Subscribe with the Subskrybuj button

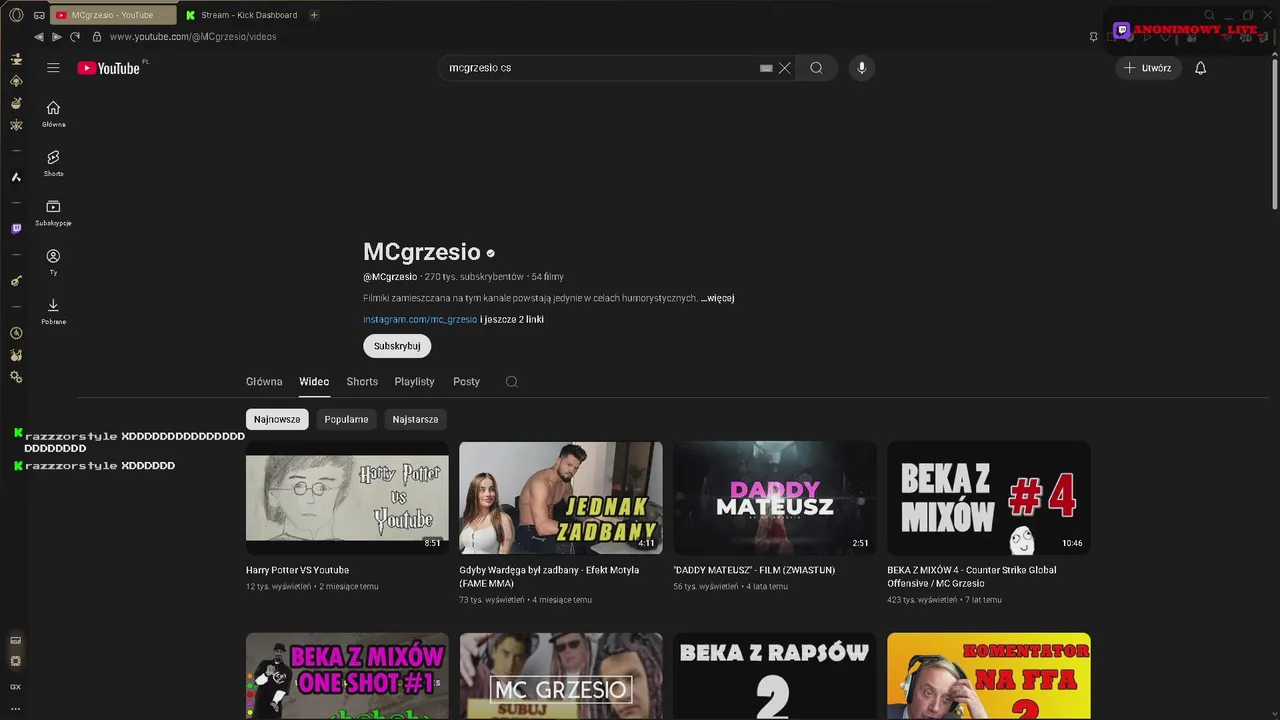click(397, 346)
